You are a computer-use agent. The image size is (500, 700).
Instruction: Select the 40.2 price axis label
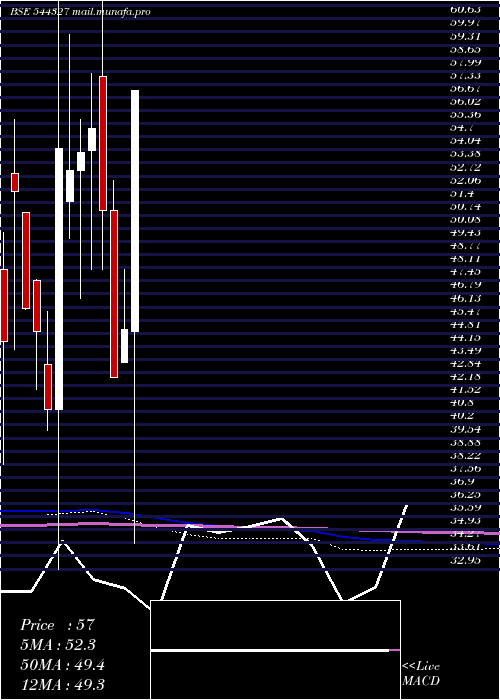462,416
